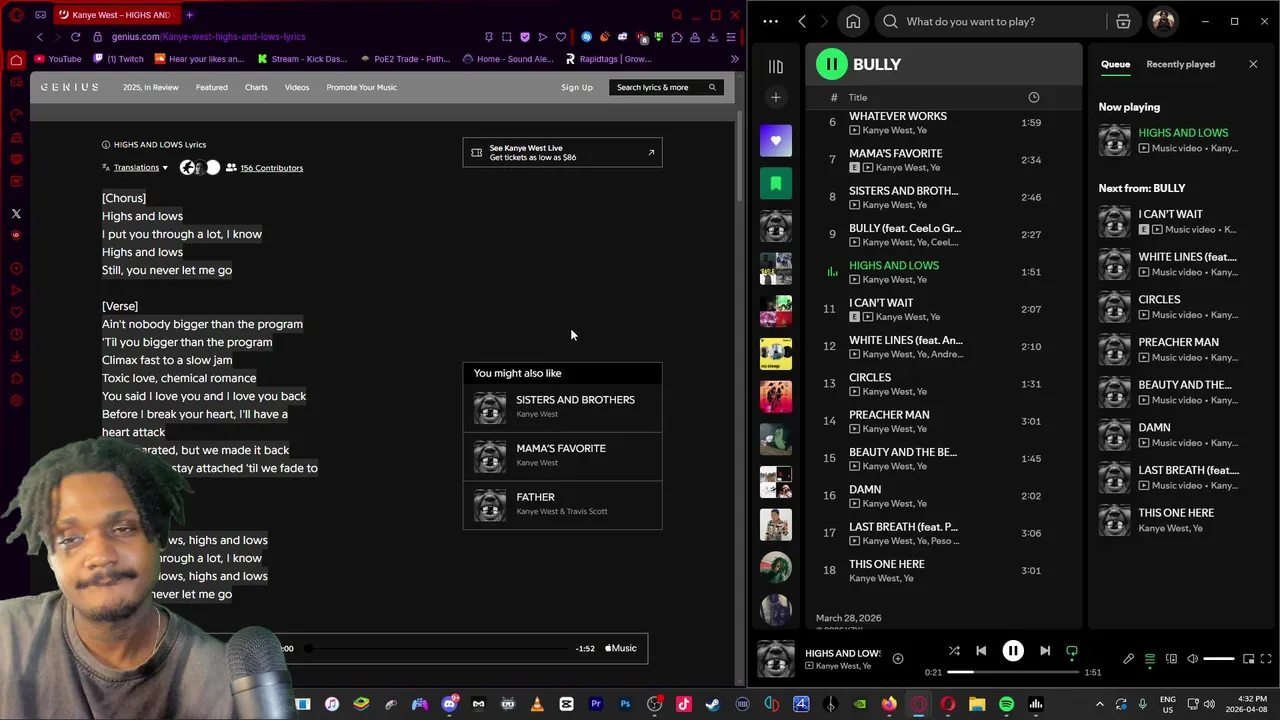The width and height of the screenshot is (1280, 720).
Task: Open YouTube bookmark
Action: click(57, 59)
